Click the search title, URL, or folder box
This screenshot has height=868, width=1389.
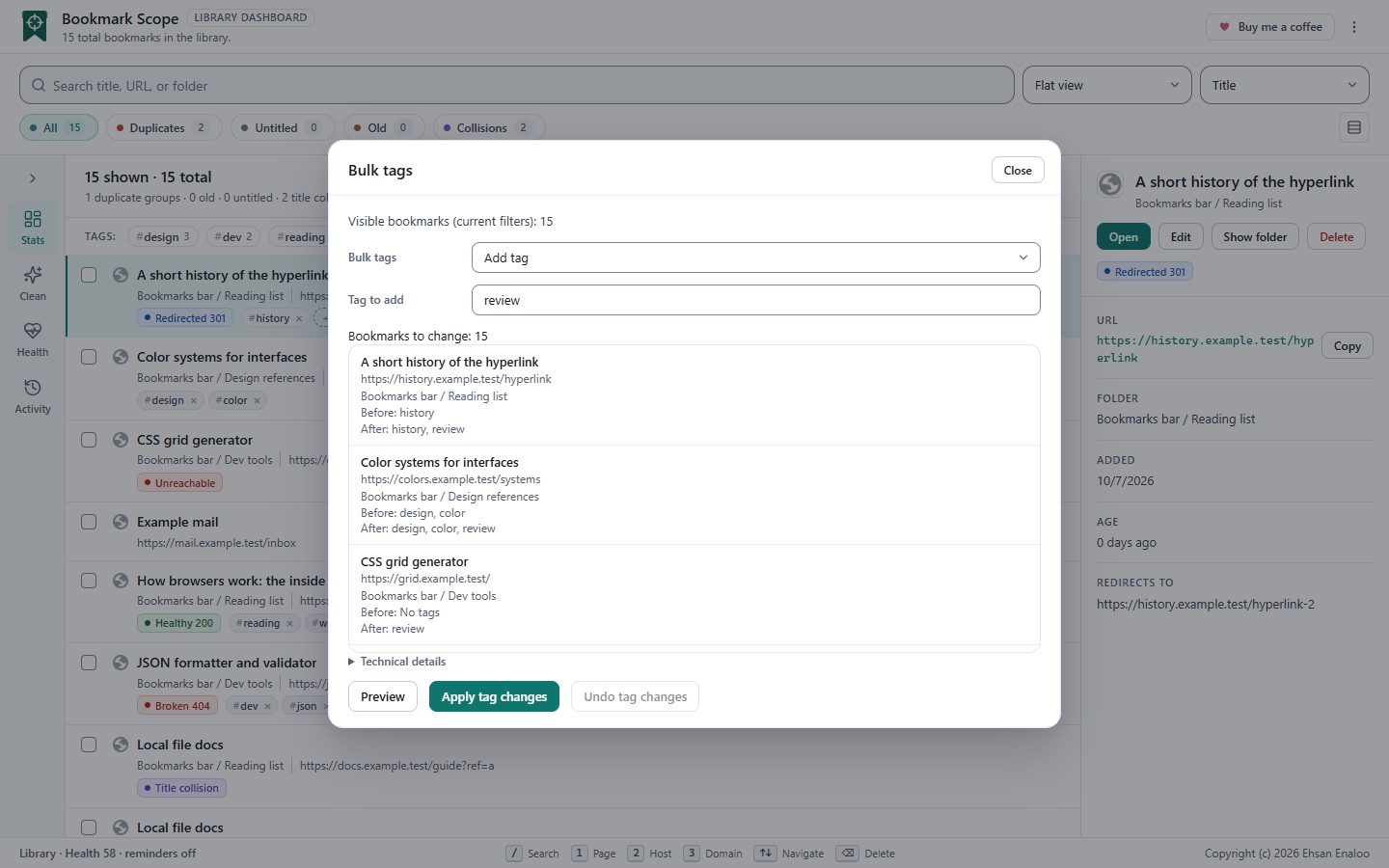click(517, 85)
